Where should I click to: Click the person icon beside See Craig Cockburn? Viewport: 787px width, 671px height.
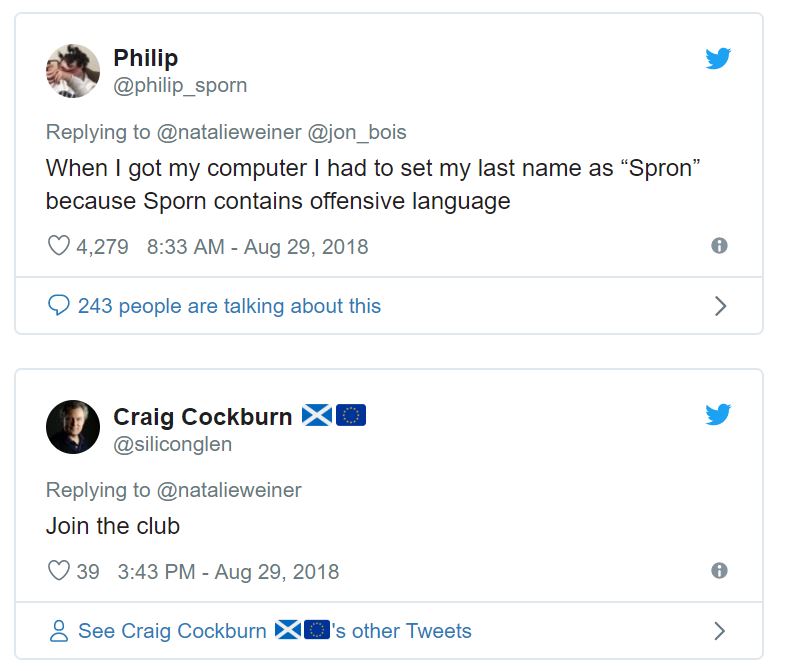[59, 631]
